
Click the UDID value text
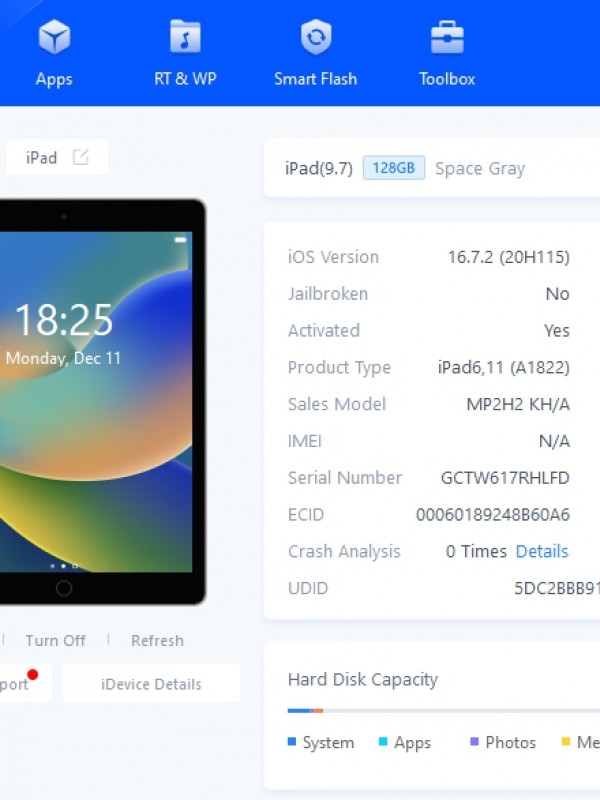(557, 588)
